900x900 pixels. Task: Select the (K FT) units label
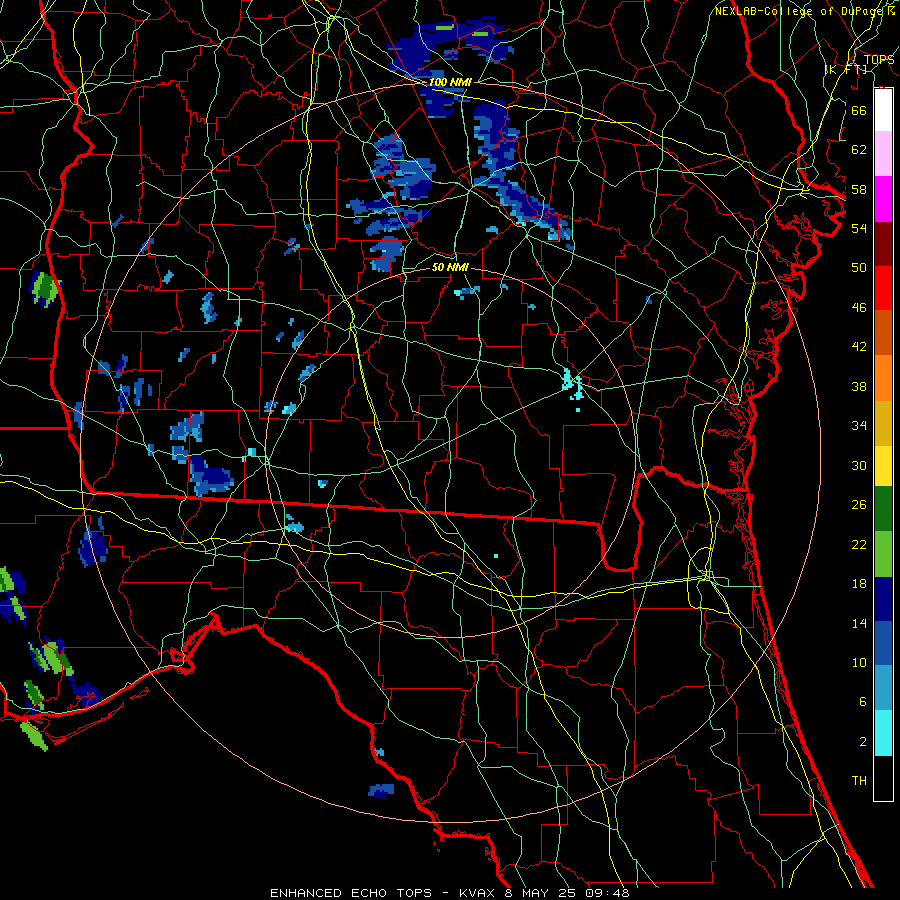(846, 70)
